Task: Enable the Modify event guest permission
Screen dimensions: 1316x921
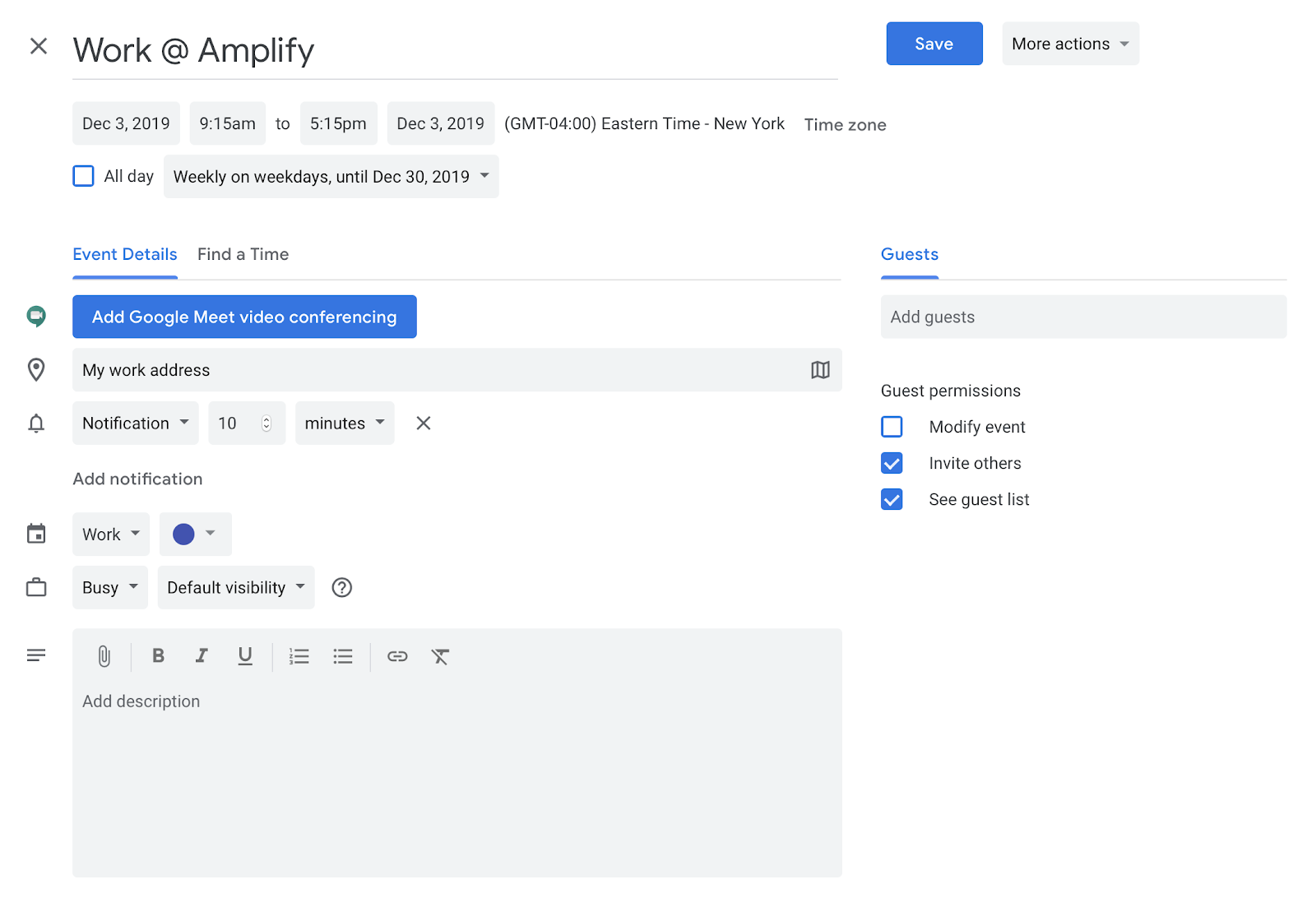Action: 892,427
